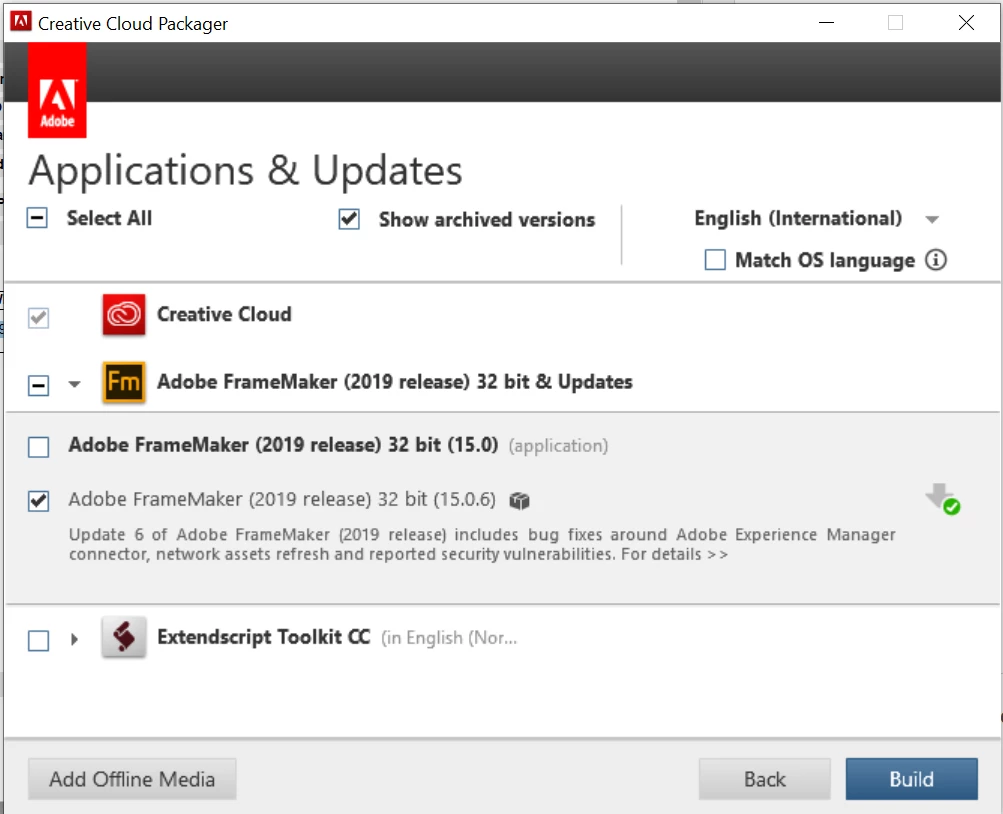
Task: Collapse the FrameMaker 32 bit & Updates group
Action: [x=74, y=384]
